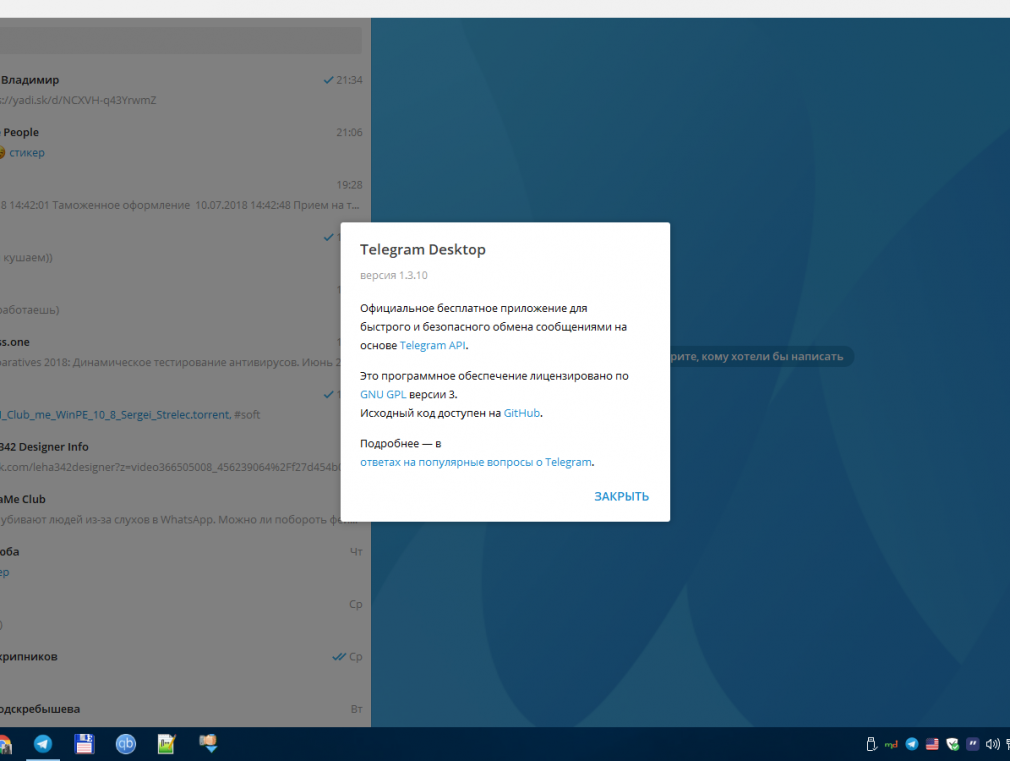Screen dimensions: 1010x761
Task: Open the security shield tray icon
Action: tap(953, 744)
